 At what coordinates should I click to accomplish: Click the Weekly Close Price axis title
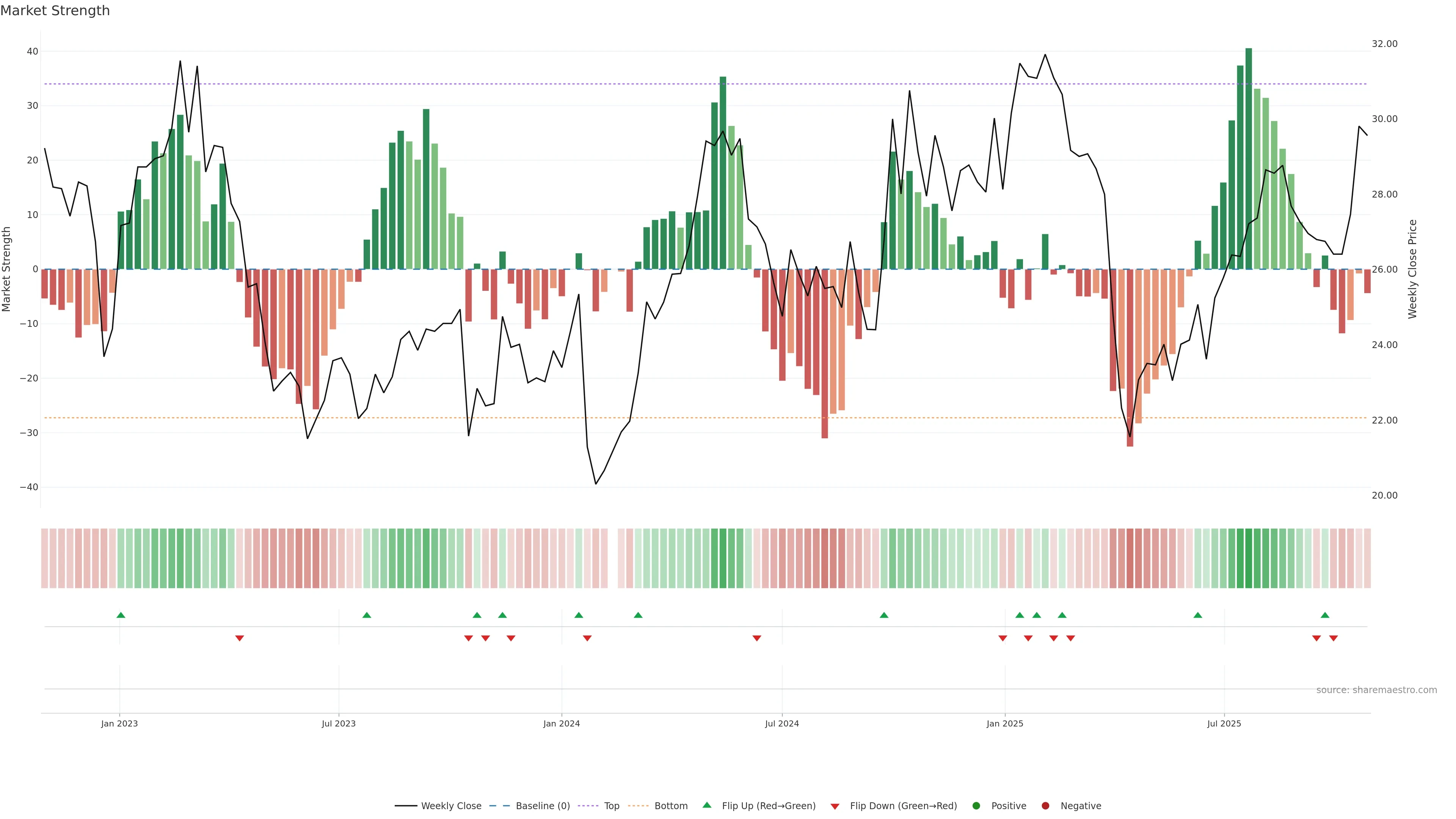click(1412, 269)
